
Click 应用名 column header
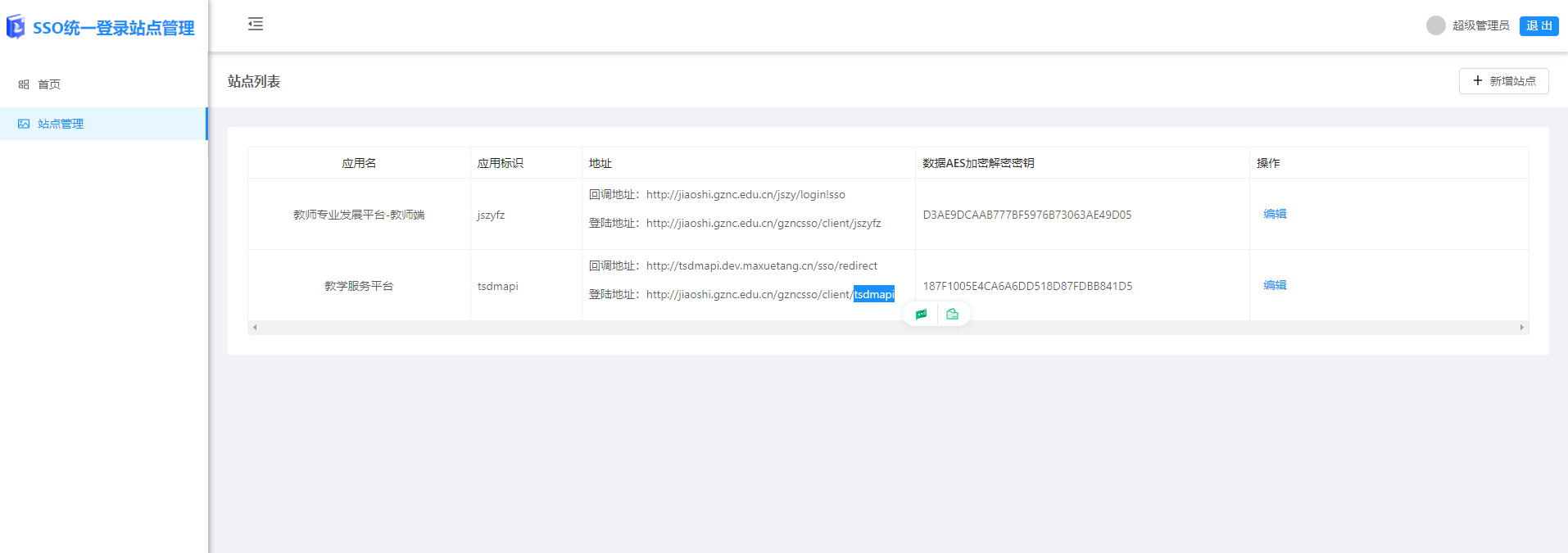(x=359, y=163)
